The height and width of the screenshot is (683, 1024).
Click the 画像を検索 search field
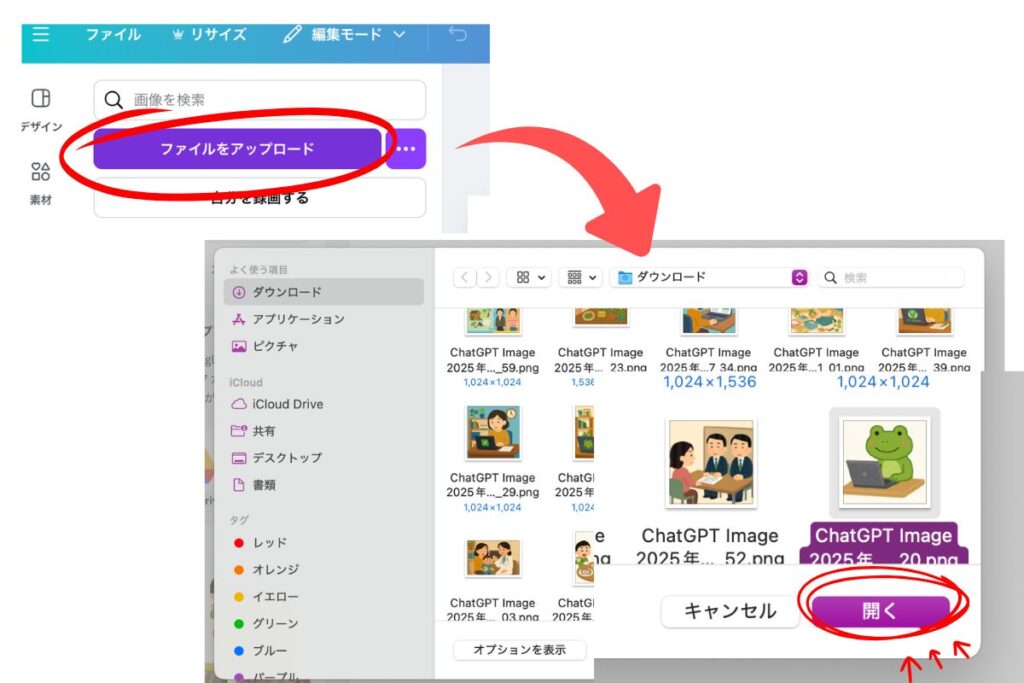point(260,100)
